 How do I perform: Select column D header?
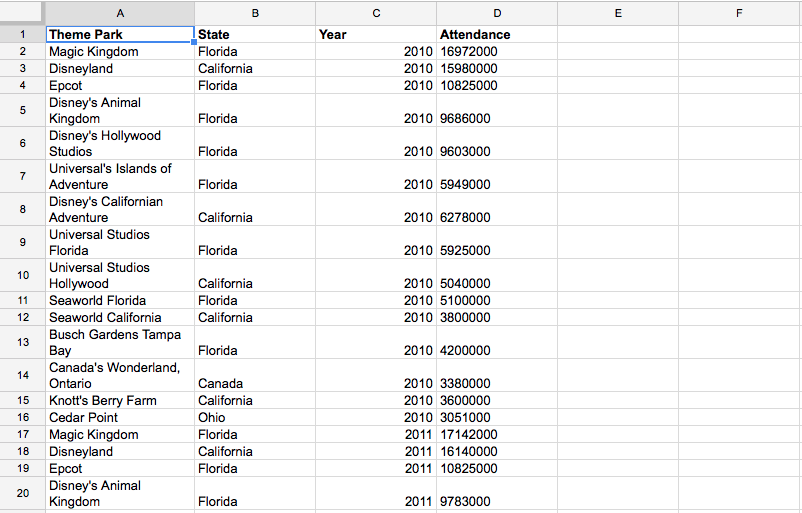coord(497,13)
